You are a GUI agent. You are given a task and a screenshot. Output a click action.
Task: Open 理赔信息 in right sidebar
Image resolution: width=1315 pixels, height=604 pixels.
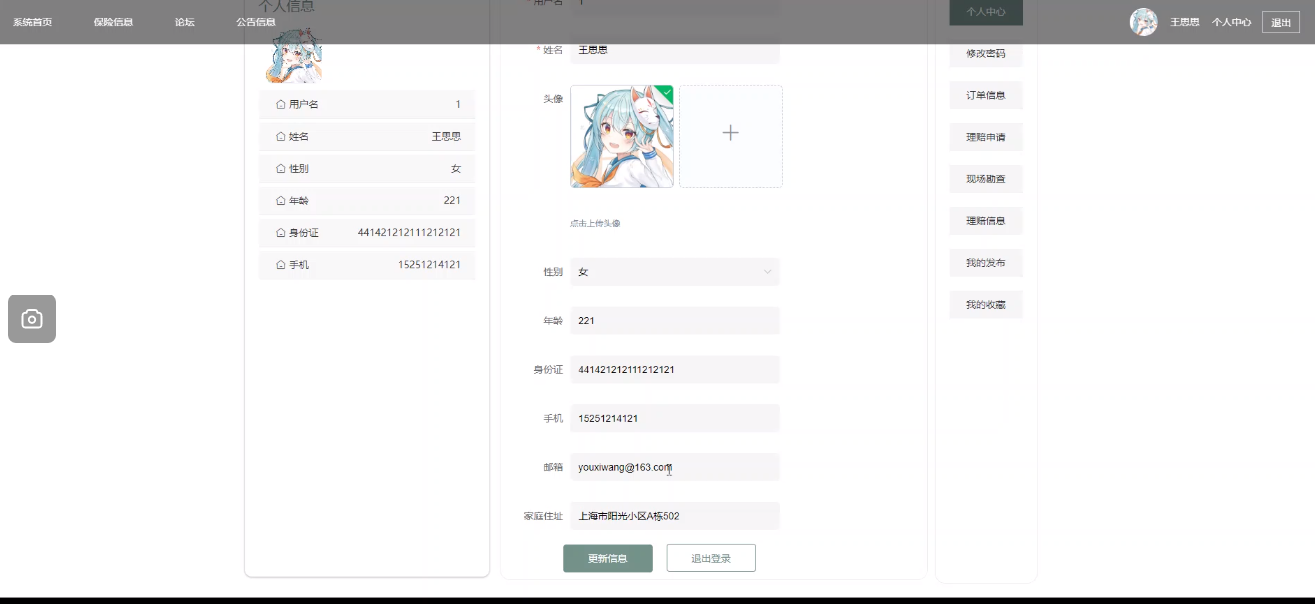coord(986,221)
